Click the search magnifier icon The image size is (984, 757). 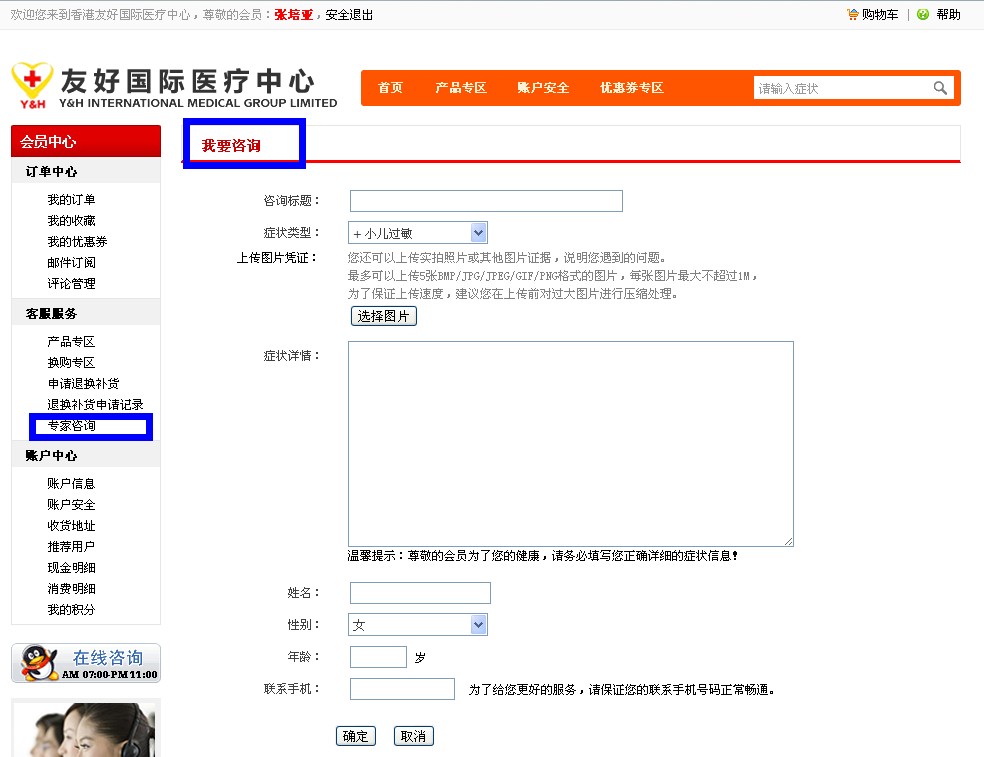(x=939, y=88)
